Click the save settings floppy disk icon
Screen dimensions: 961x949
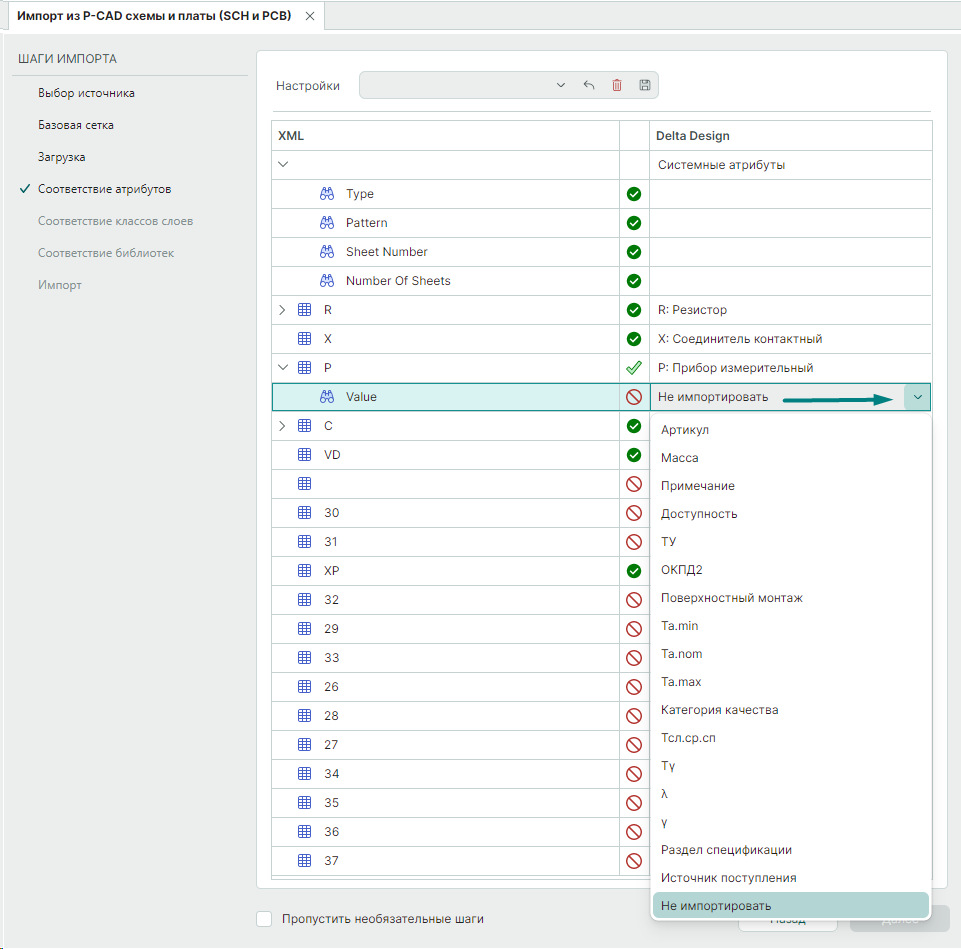click(x=645, y=86)
